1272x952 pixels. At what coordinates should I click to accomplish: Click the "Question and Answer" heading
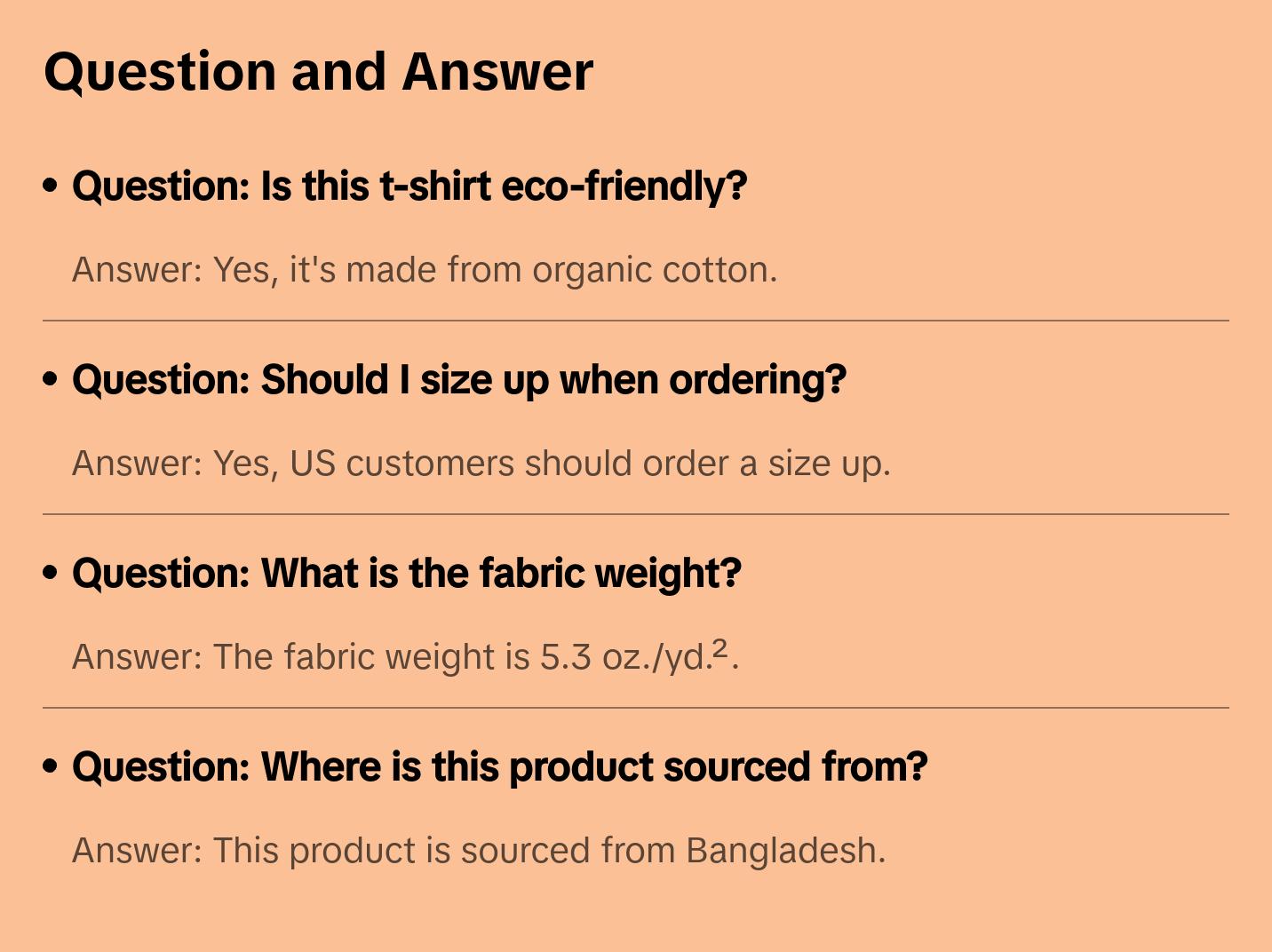[x=318, y=72]
